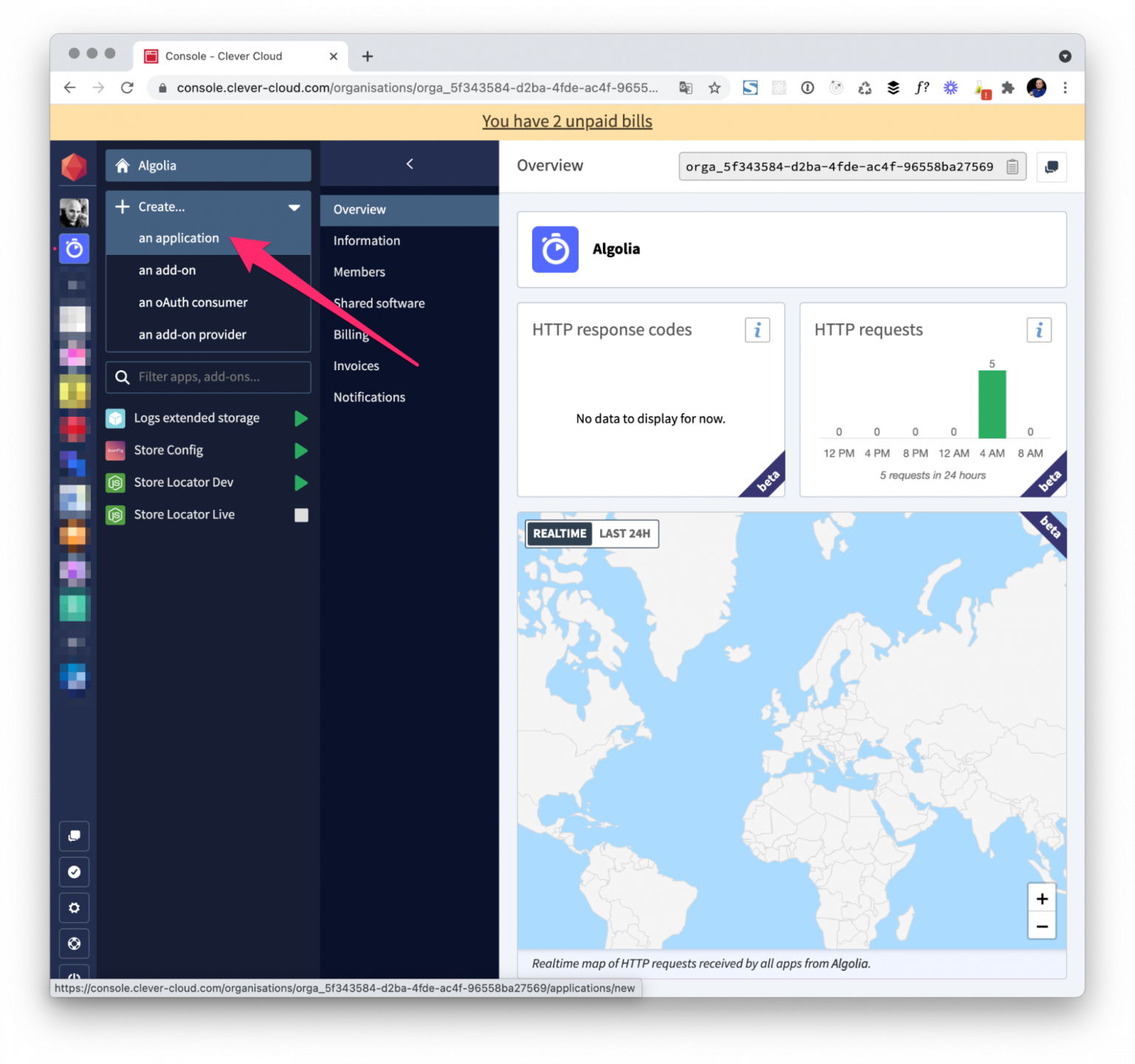Focus the Filter apps, add-ons search field
This screenshot has width=1135, height=1064.
click(208, 378)
